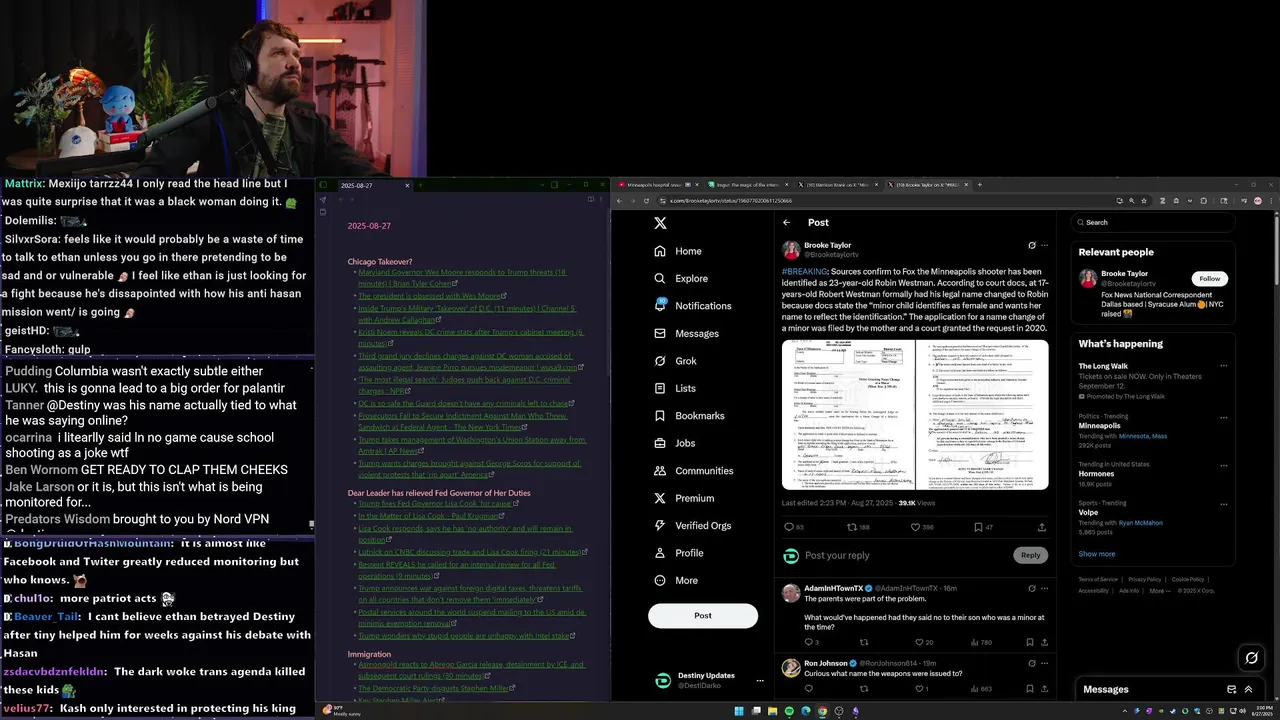
Task: Click Show more under trends
Action: click(x=1097, y=554)
